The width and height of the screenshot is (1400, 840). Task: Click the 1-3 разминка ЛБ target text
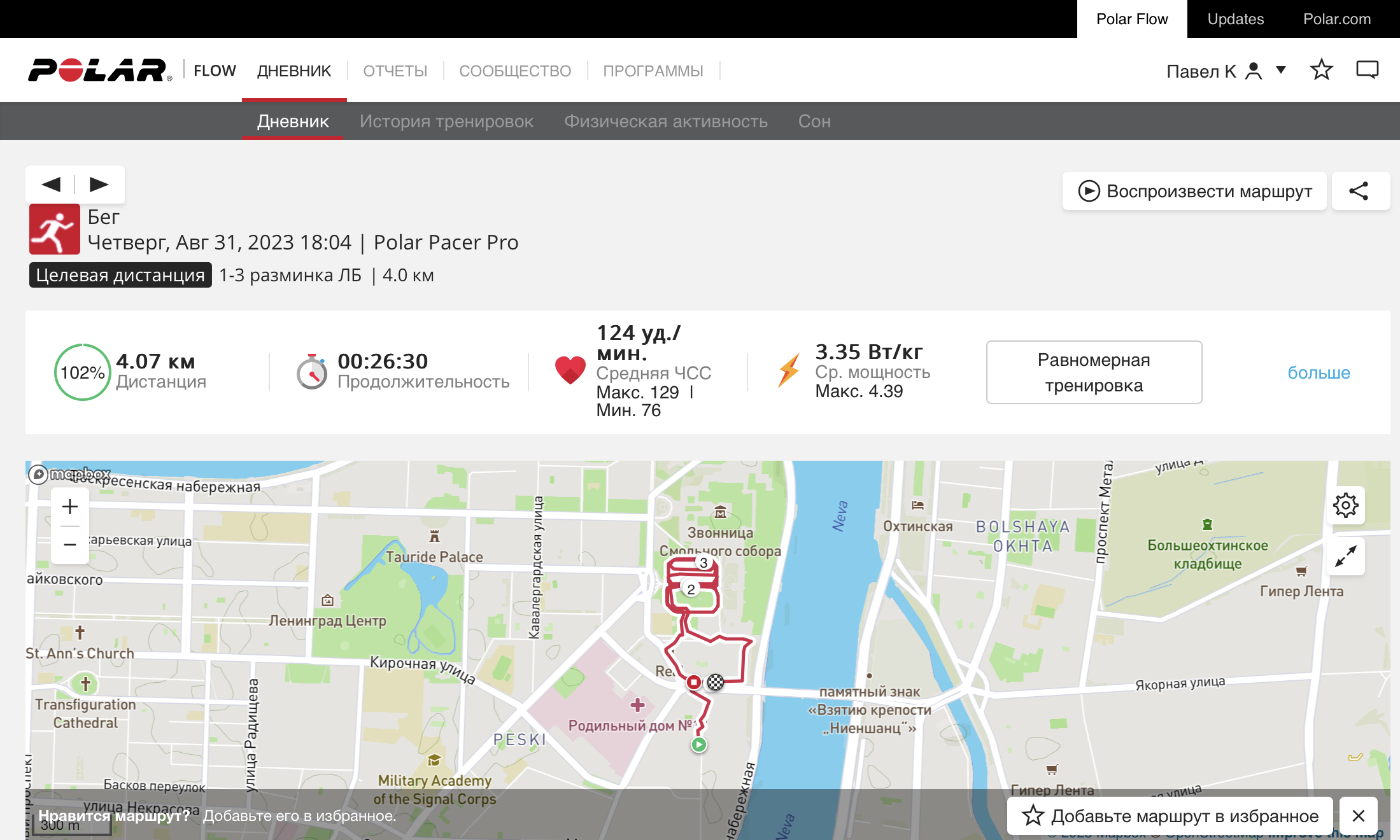pyautogui.click(x=290, y=275)
